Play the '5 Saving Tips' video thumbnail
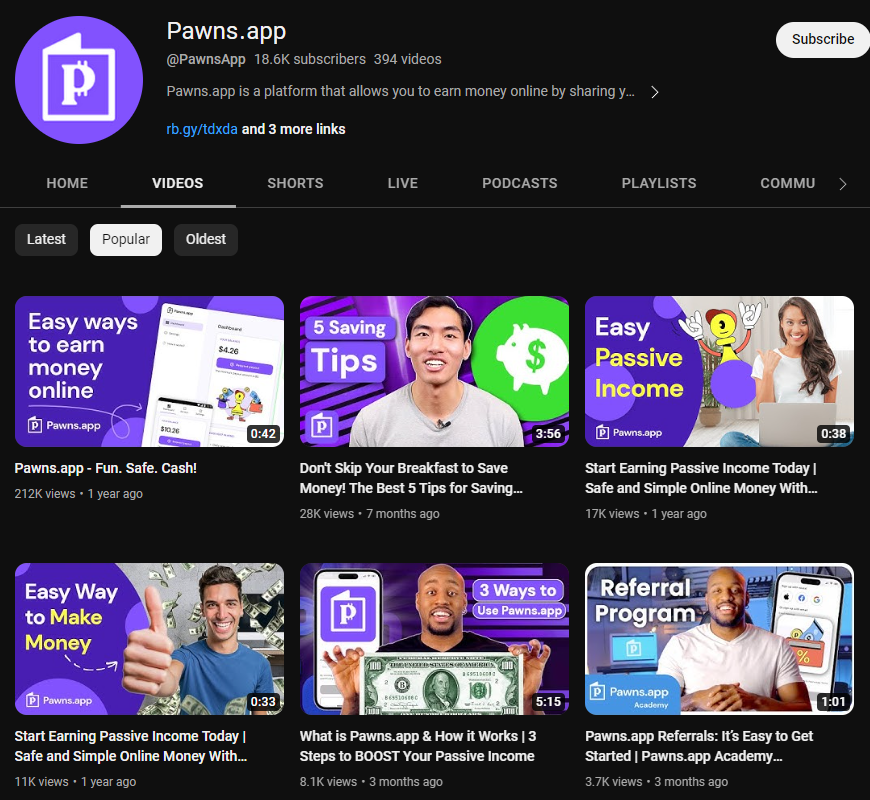This screenshot has height=800, width=870. [434, 371]
